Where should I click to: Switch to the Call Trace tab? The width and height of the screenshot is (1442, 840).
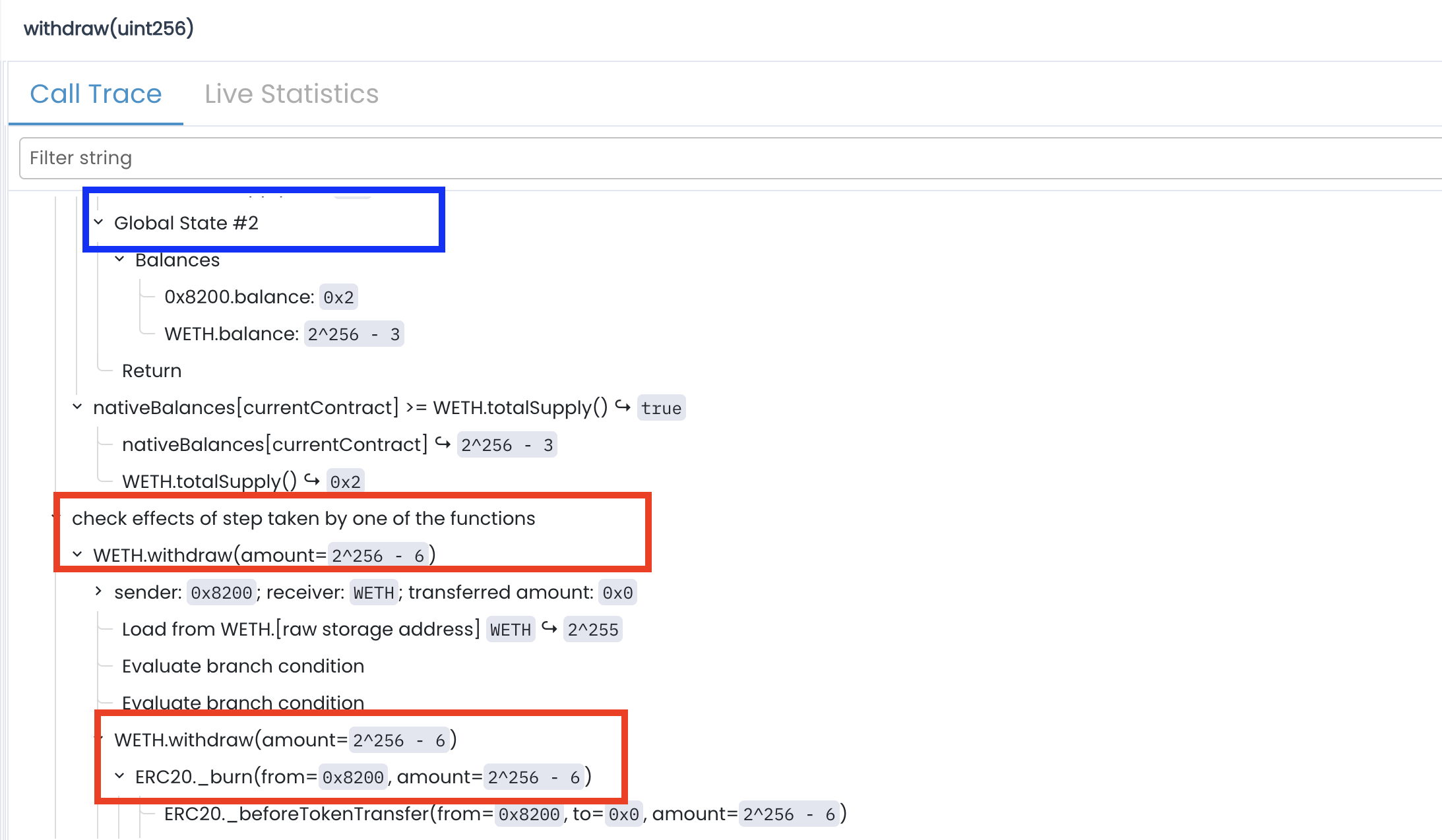coord(96,94)
